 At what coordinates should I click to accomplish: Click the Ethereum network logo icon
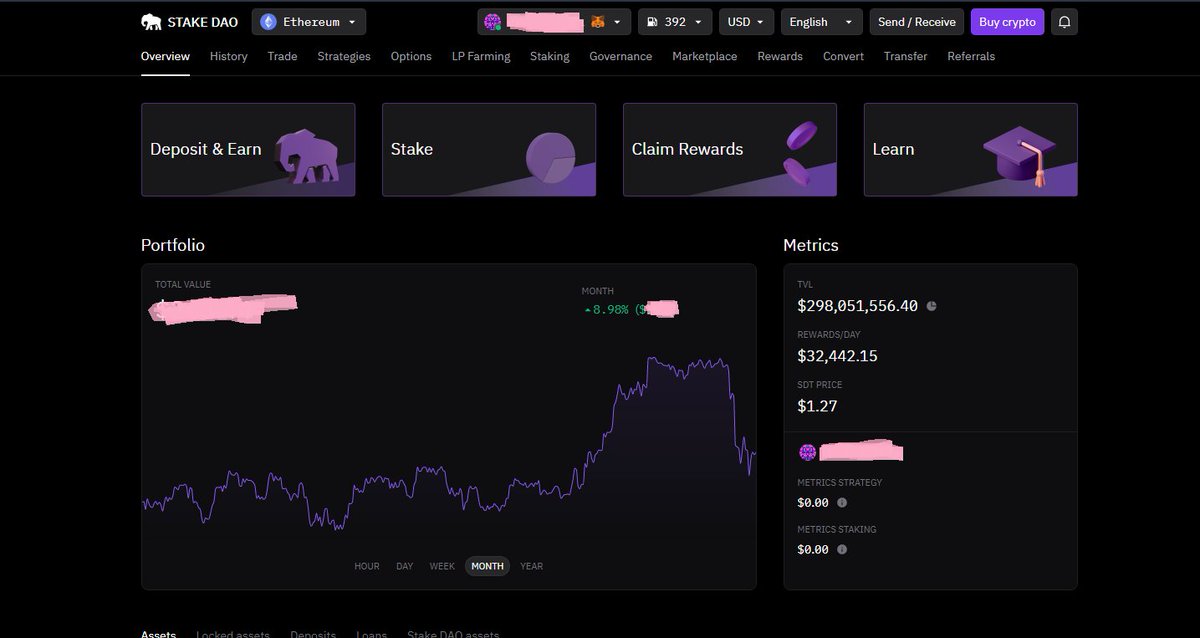[x=268, y=21]
